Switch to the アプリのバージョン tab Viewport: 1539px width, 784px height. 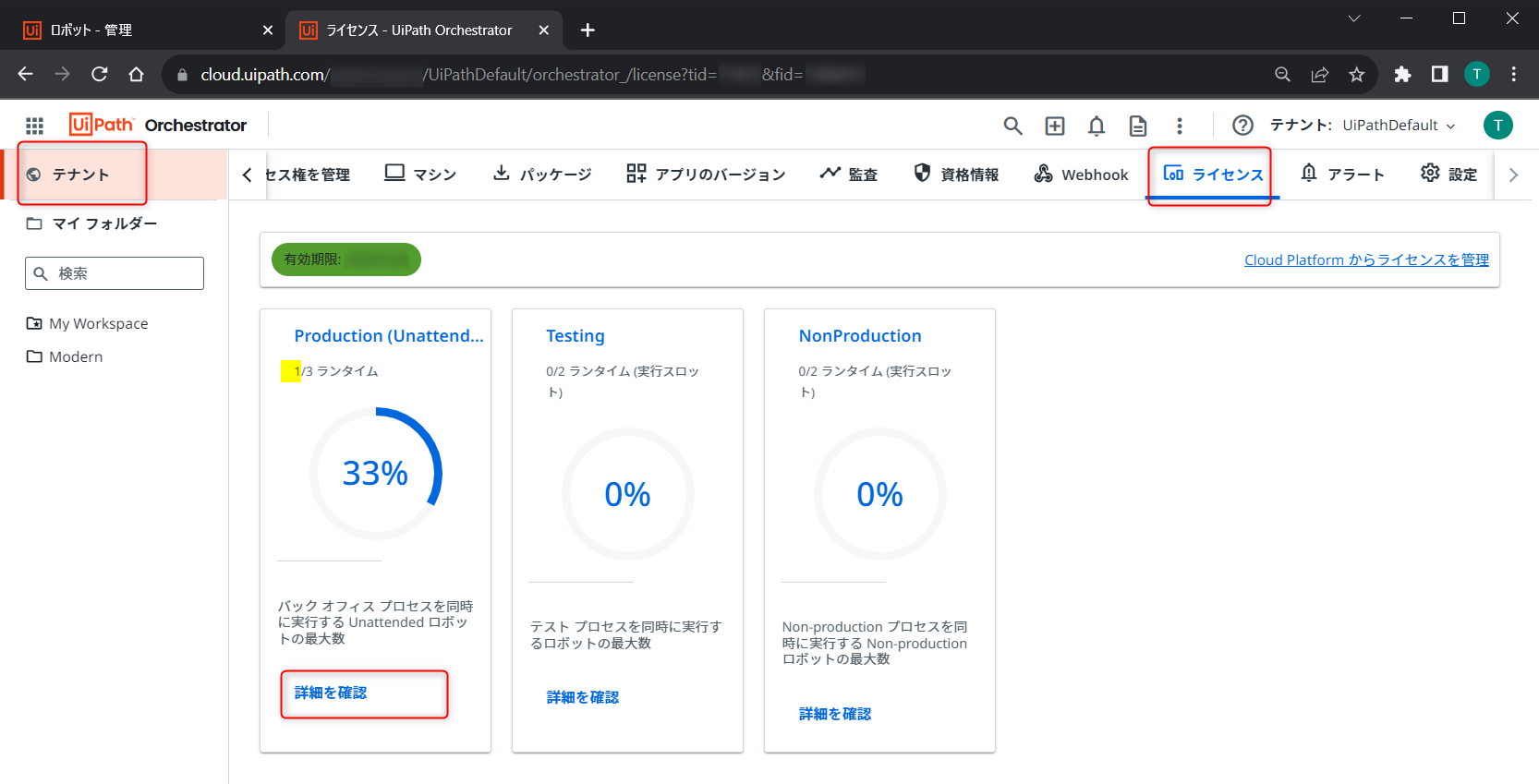[x=706, y=174]
